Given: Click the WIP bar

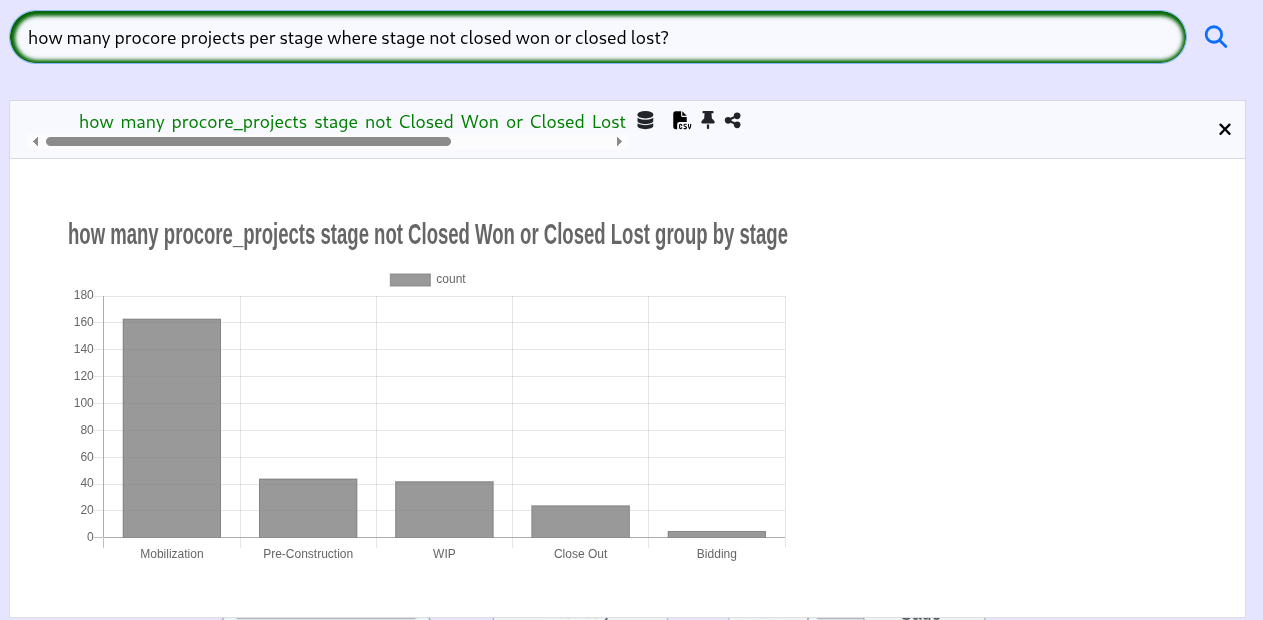Looking at the screenshot, I should coord(444,509).
